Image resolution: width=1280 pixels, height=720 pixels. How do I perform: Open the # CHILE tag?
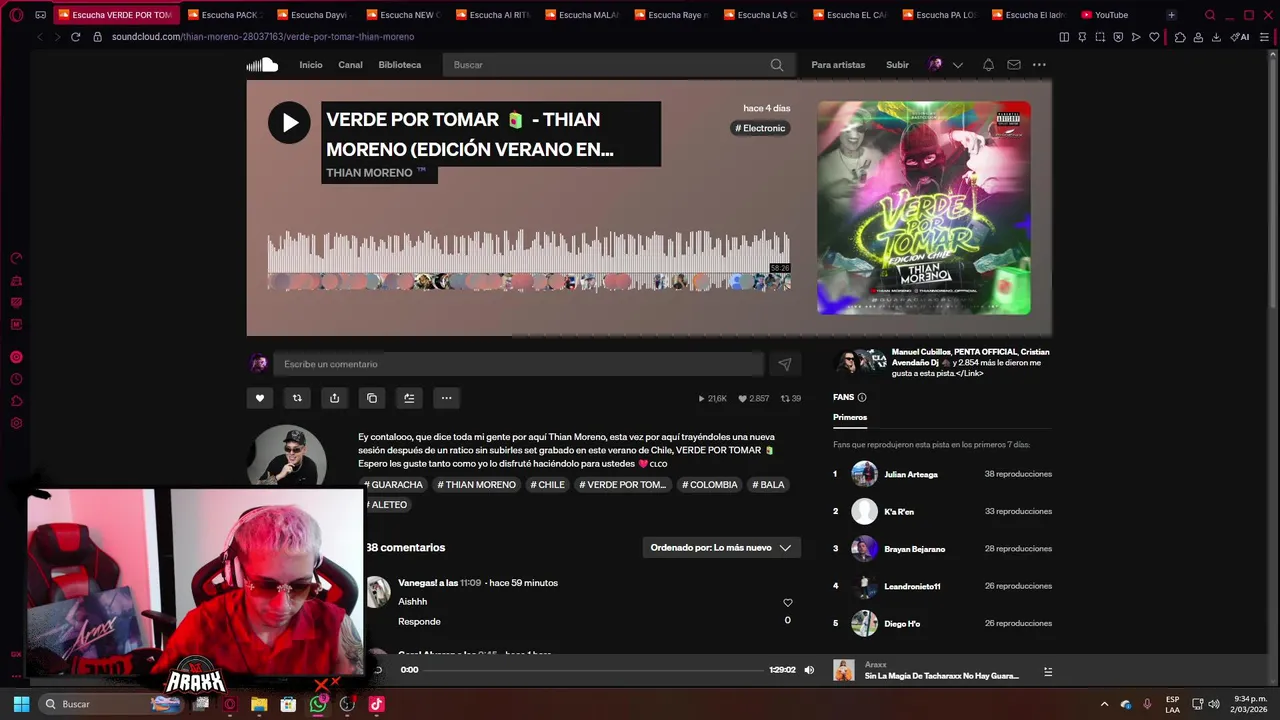[x=548, y=485]
